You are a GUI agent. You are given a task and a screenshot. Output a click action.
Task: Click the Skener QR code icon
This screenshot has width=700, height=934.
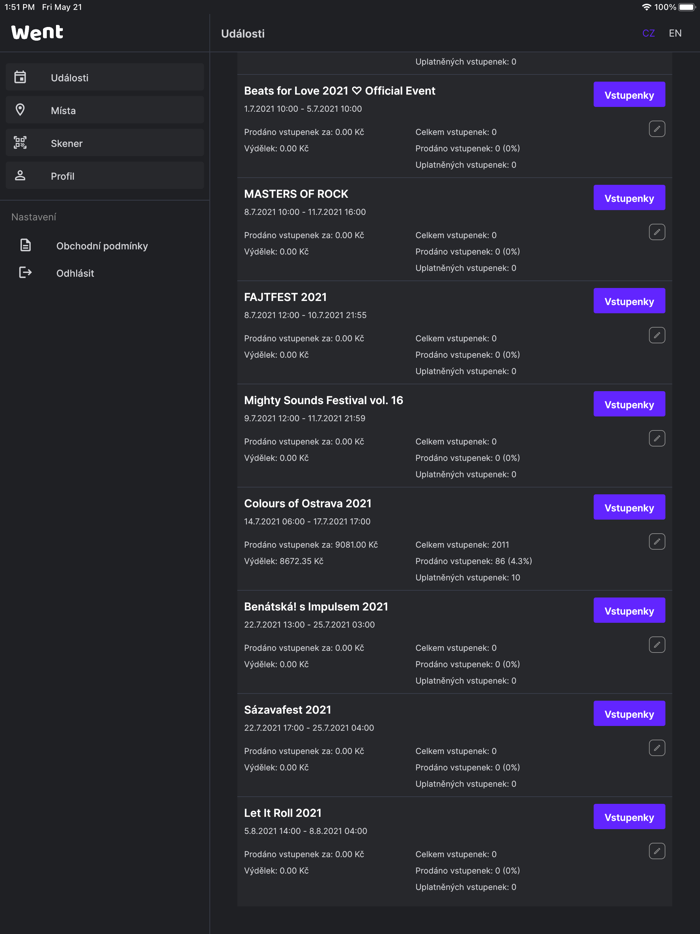(x=20, y=143)
